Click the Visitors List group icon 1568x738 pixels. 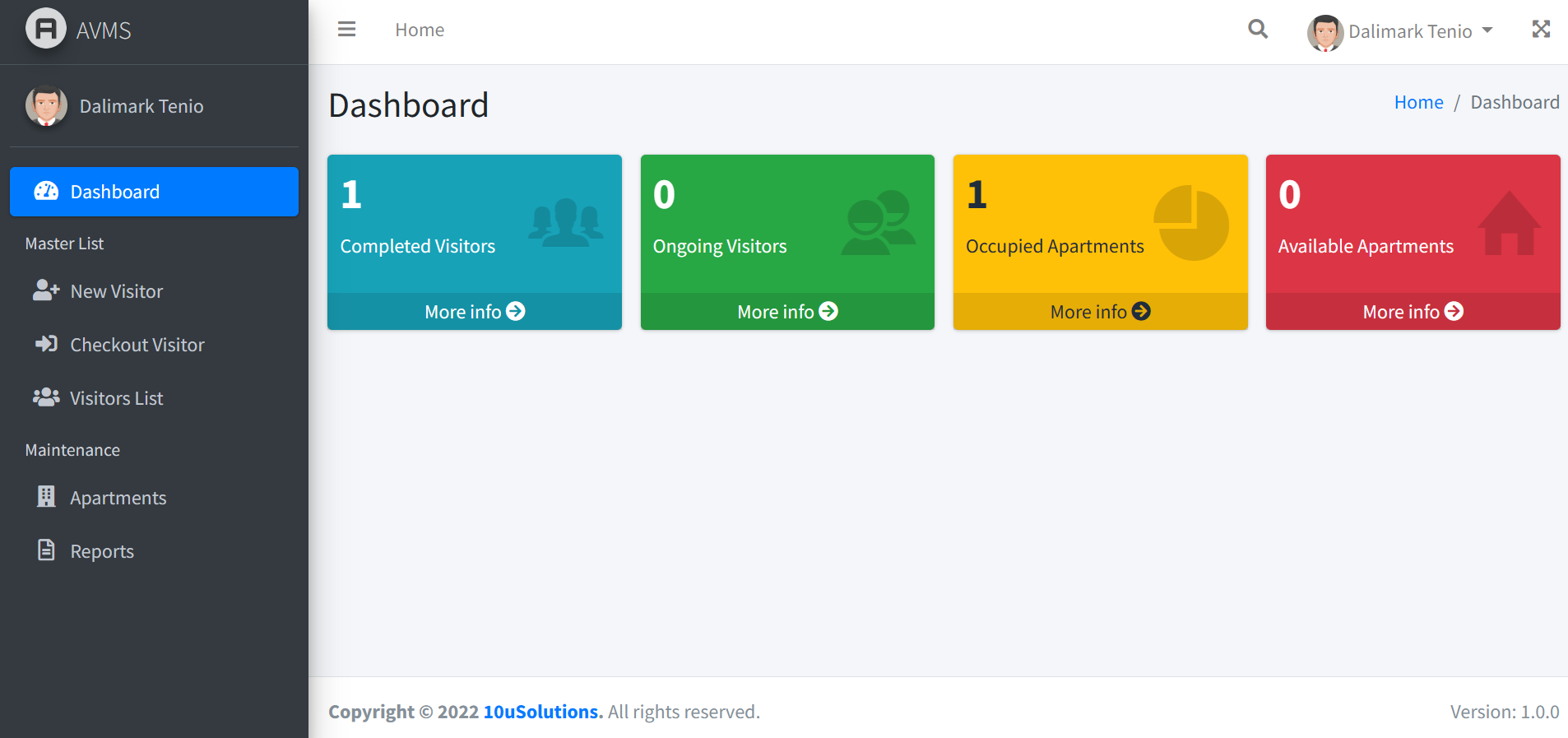[x=46, y=397]
